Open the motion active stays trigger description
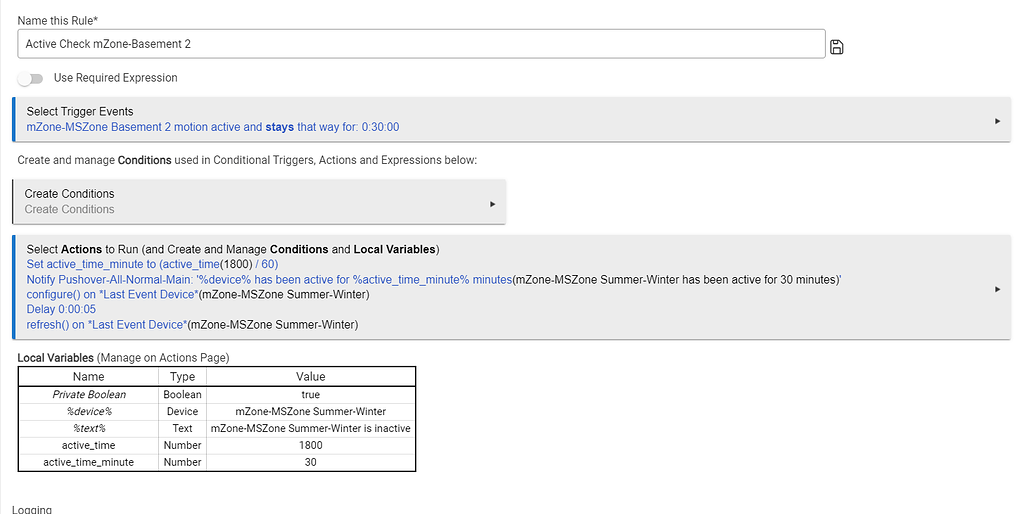Screen dimensions: 1024x514 tap(213, 127)
